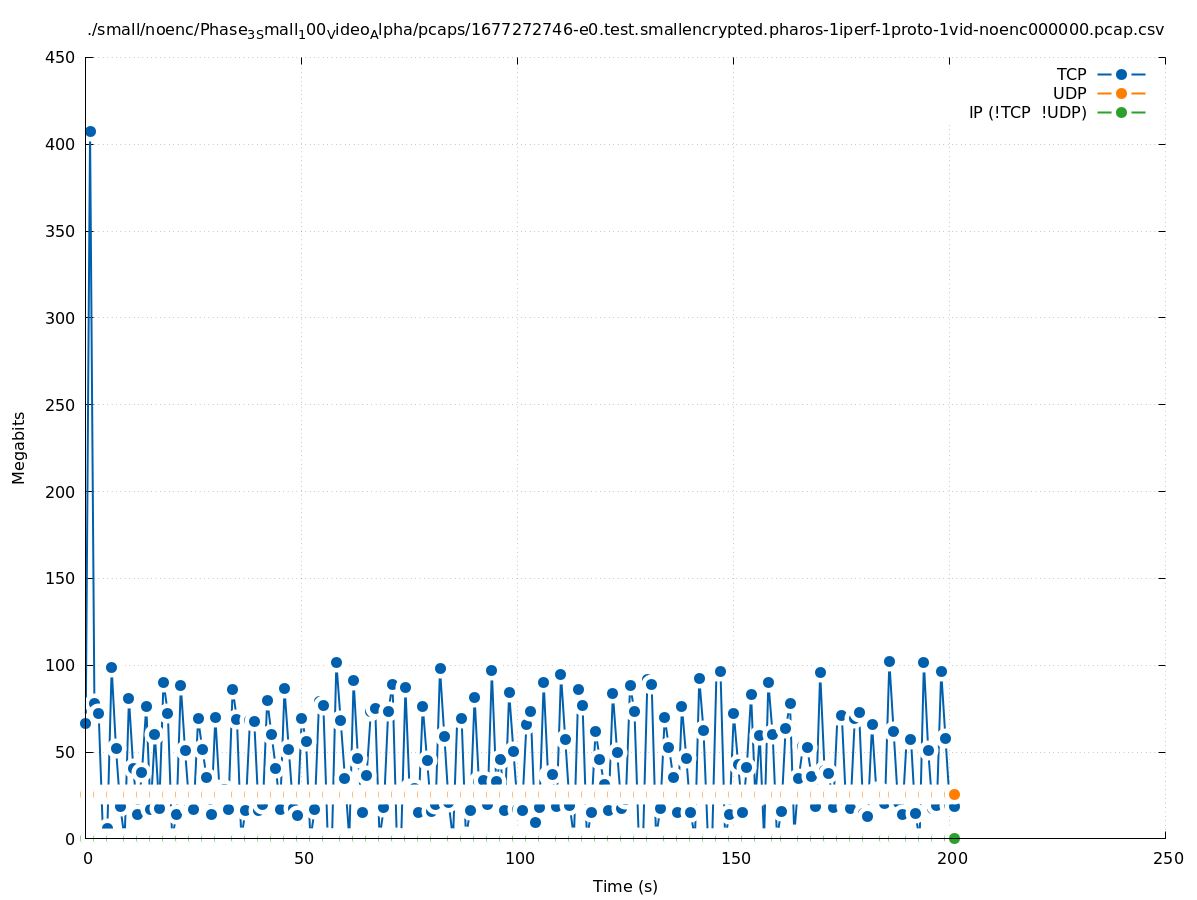Click the pcap.csv file path title
Viewport: 1197px width, 900px height.
tap(625, 30)
